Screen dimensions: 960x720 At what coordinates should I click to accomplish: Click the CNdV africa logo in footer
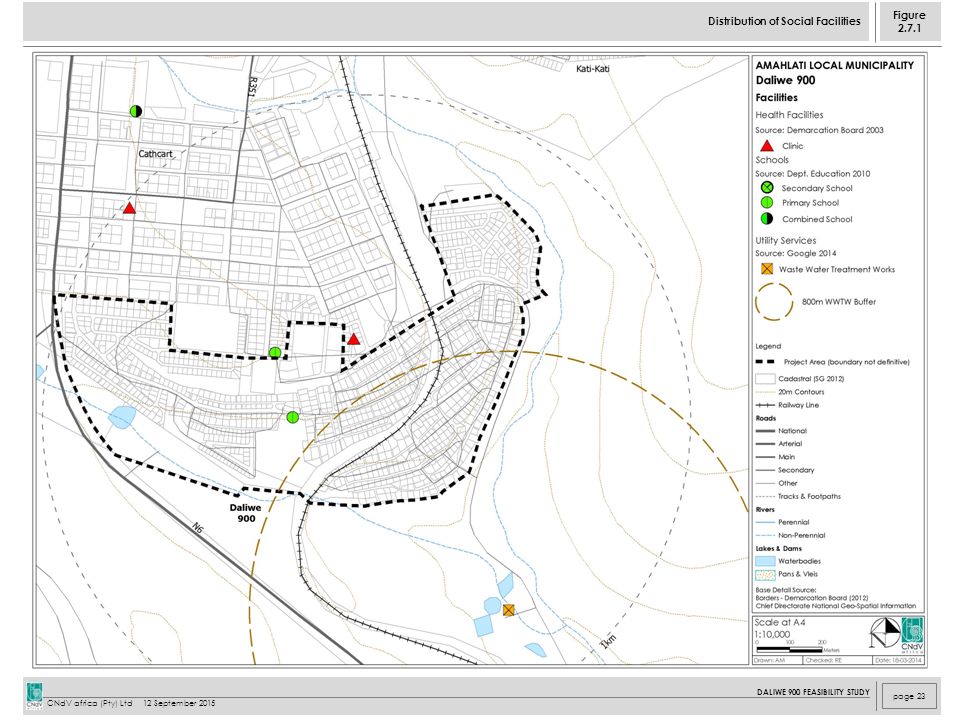tap(35, 696)
